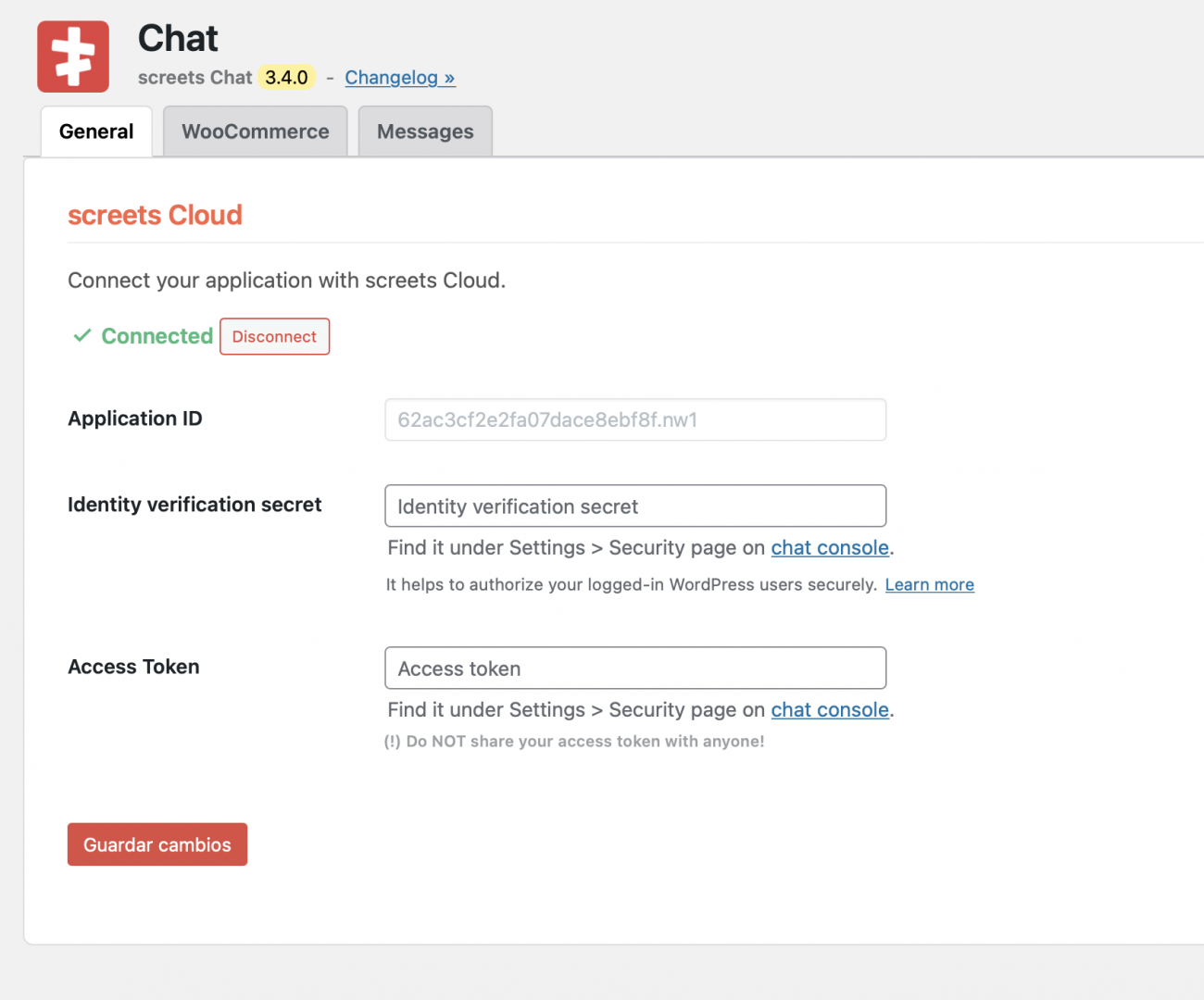Screen dimensions: 1204x1000
Task: Open chat console link under Access Token
Action: pyautogui.click(x=830, y=710)
